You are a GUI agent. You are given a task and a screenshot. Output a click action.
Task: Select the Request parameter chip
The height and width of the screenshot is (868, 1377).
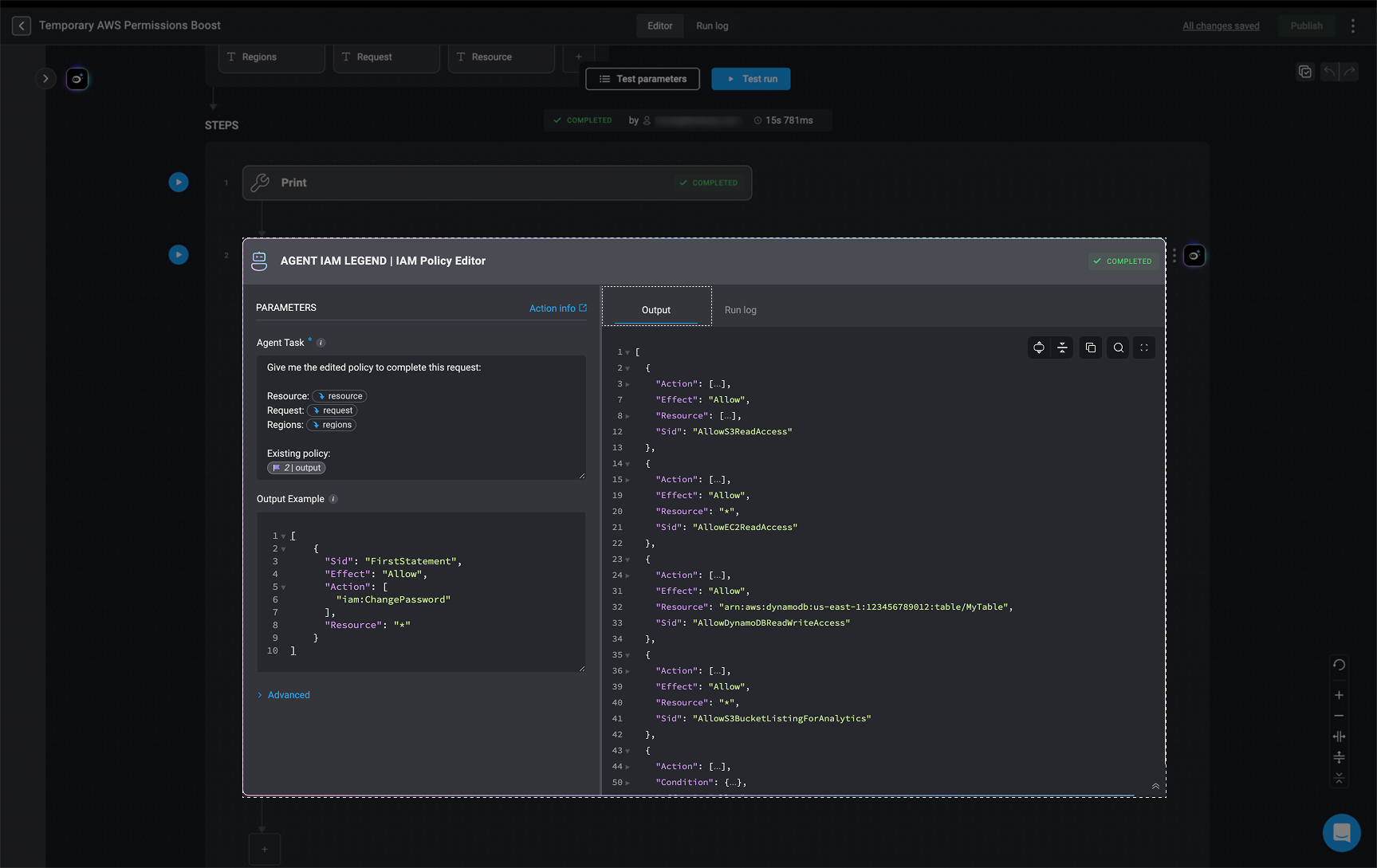[387, 57]
